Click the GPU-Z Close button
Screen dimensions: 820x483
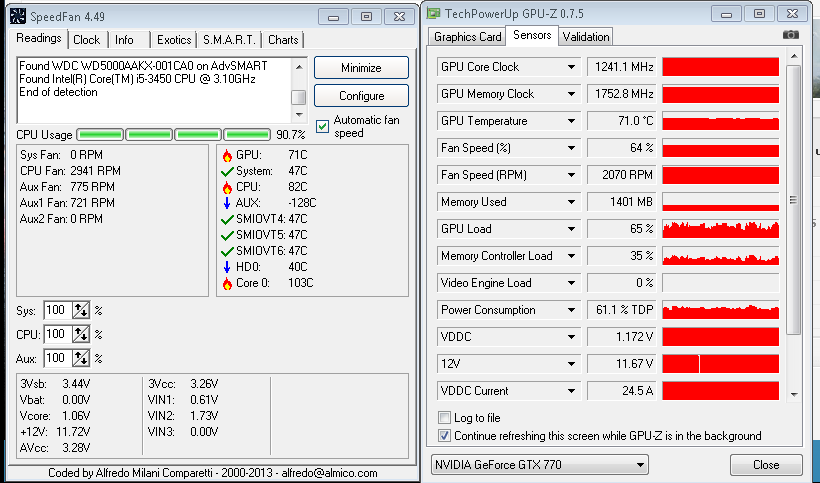766,465
